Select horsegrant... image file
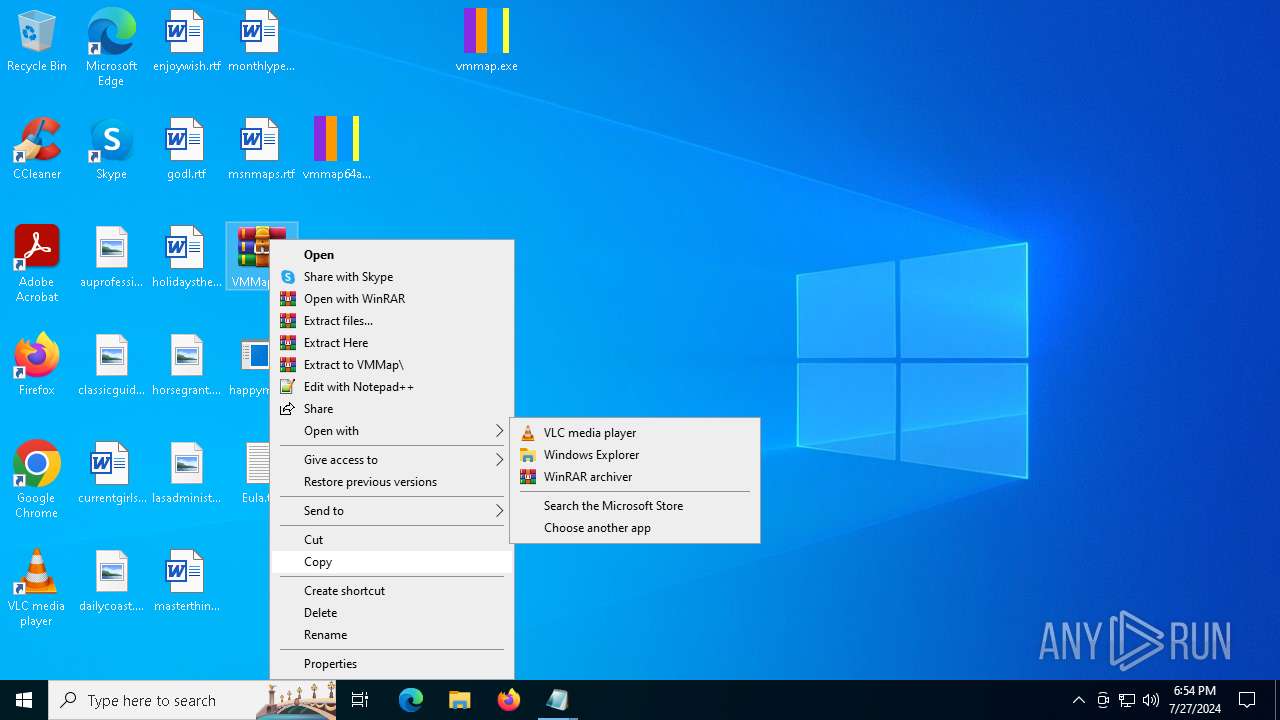The image size is (1280, 720). click(186, 366)
